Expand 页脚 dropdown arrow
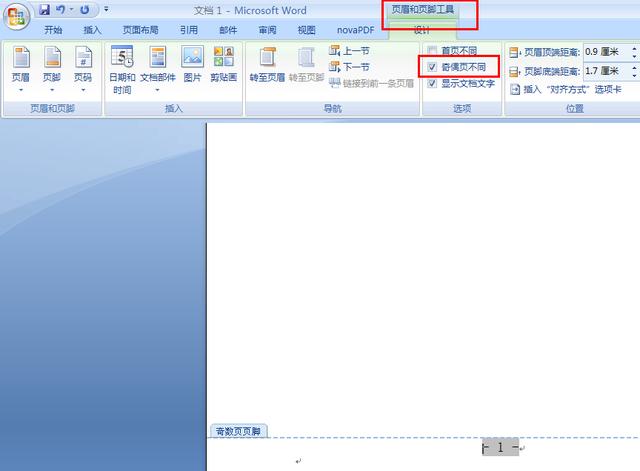Screen dimensions: 640x471 (x=52, y=90)
